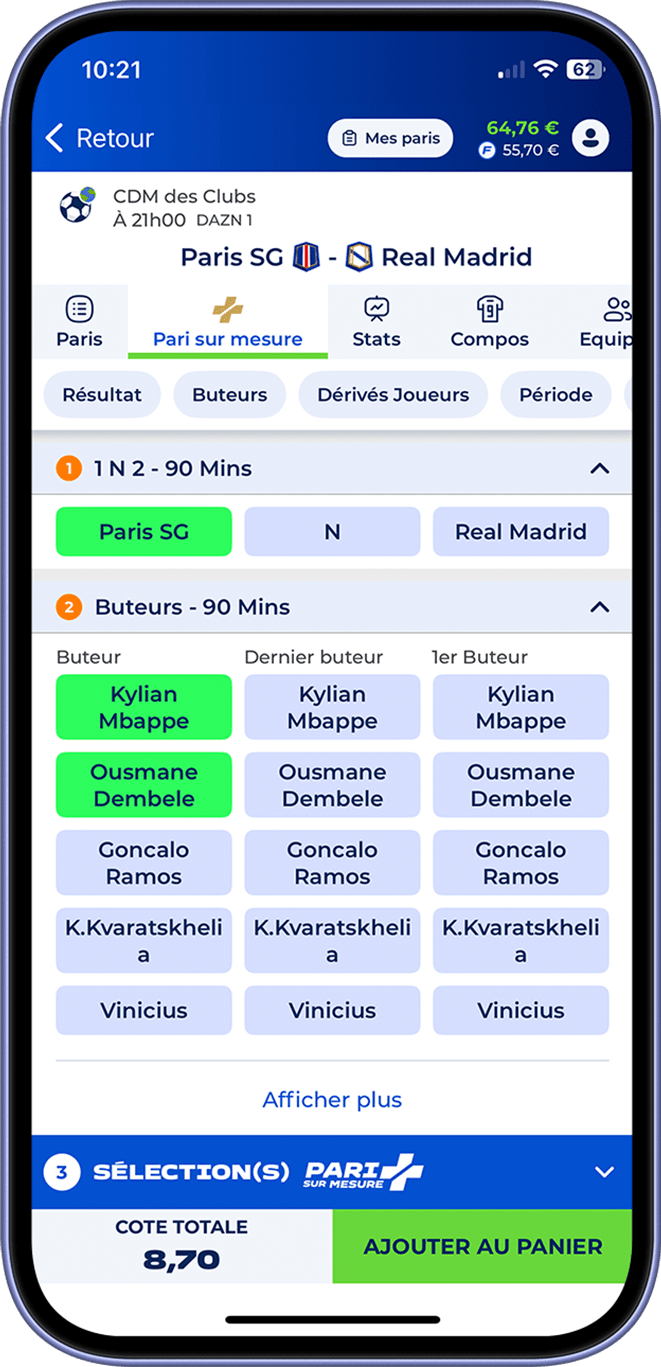Collapse the 1 N 2 - 90 Mins section

click(599, 468)
